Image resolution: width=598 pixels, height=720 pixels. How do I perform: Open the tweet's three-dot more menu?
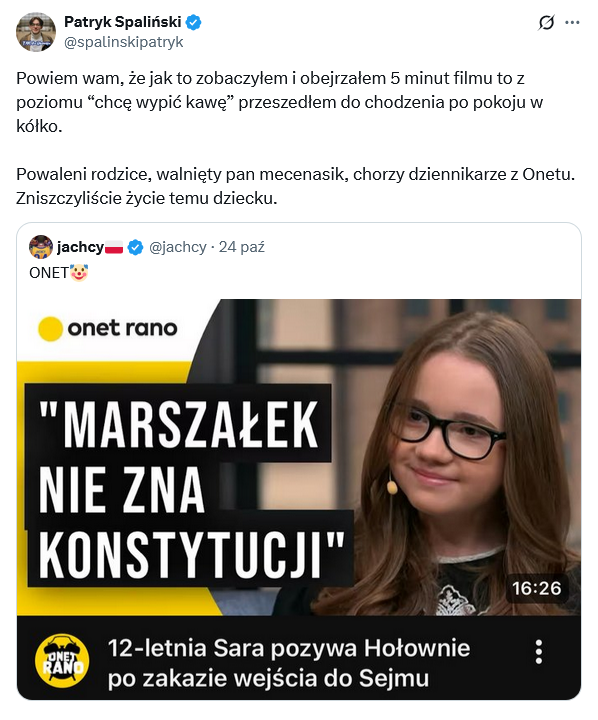(572, 22)
